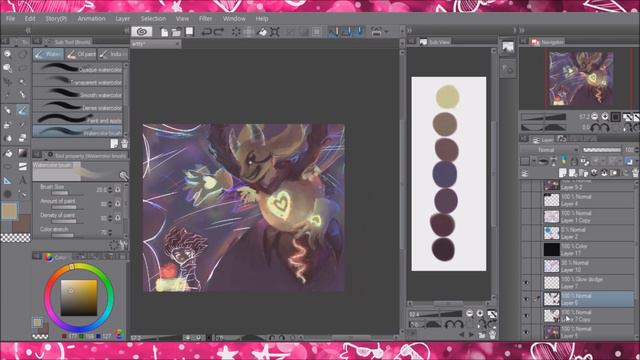Open the File menu
Image resolution: width=640 pixels, height=360 pixels.
pyautogui.click(x=10, y=19)
